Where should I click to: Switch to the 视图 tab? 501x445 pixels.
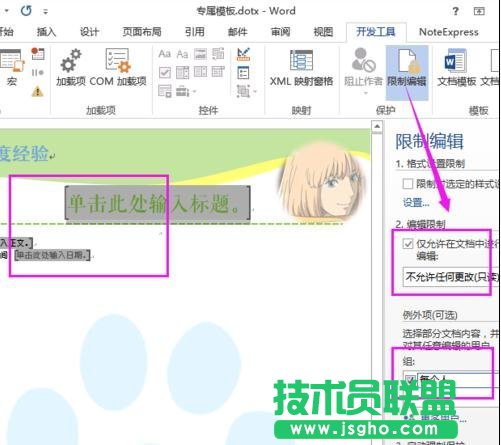tap(323, 32)
